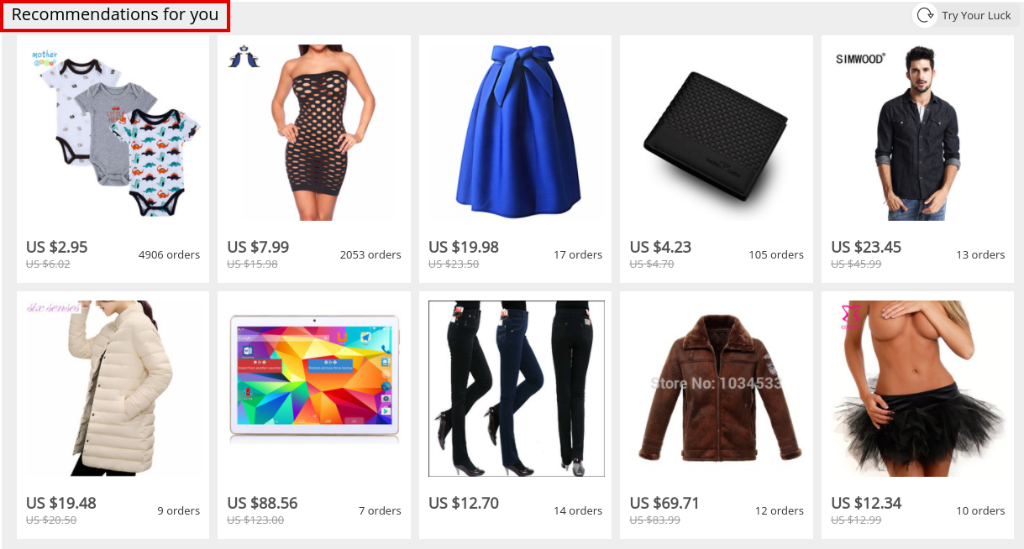Open the brown fur-collar jacket product
Screen dimensions: 1024x549
(x=716, y=388)
